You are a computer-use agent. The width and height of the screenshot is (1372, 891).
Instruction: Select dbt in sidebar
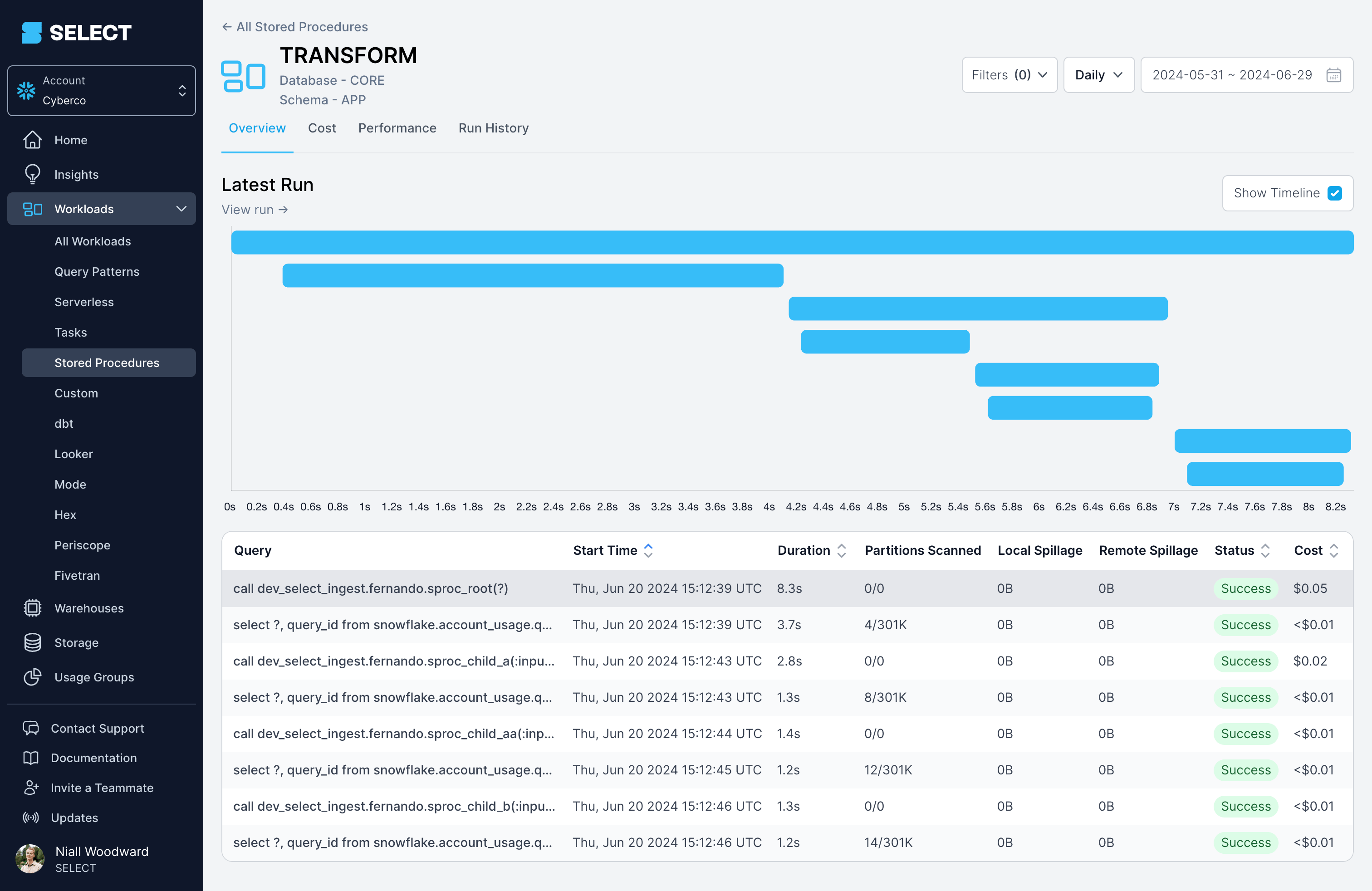[x=64, y=424]
